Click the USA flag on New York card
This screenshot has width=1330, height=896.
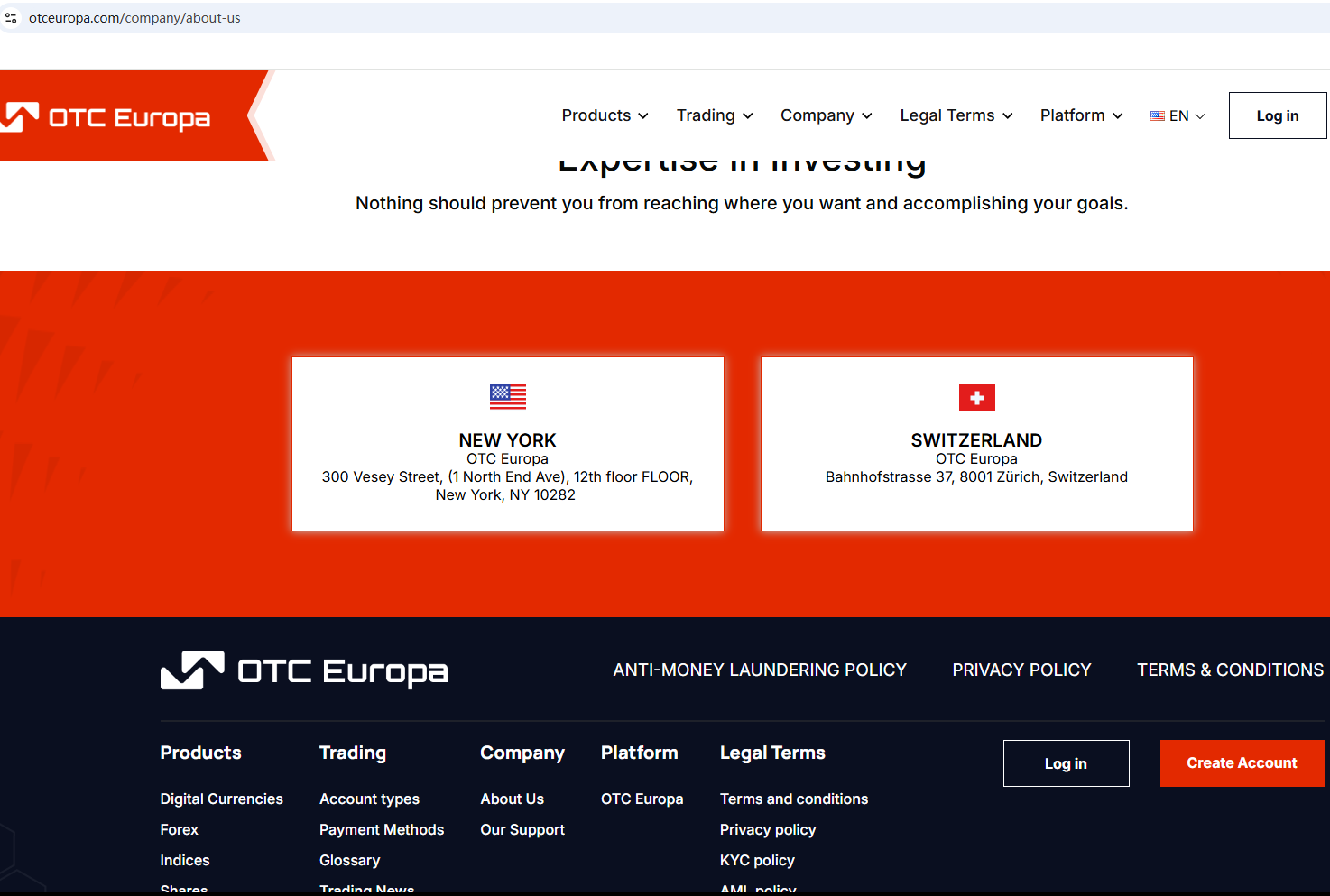tap(508, 397)
